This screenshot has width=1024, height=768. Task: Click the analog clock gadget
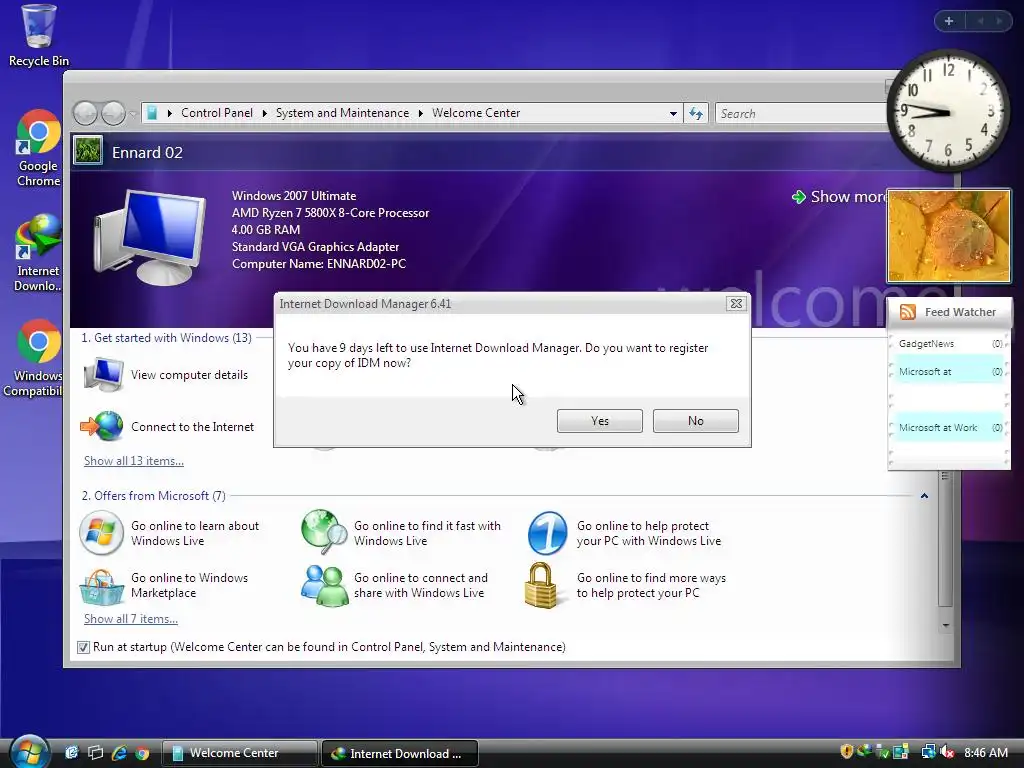point(948,112)
